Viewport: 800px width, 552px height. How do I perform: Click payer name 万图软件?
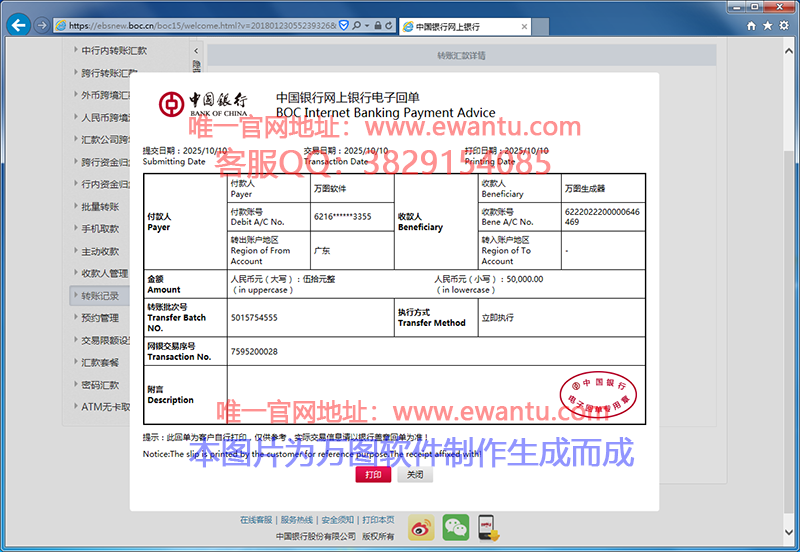tap(330, 188)
